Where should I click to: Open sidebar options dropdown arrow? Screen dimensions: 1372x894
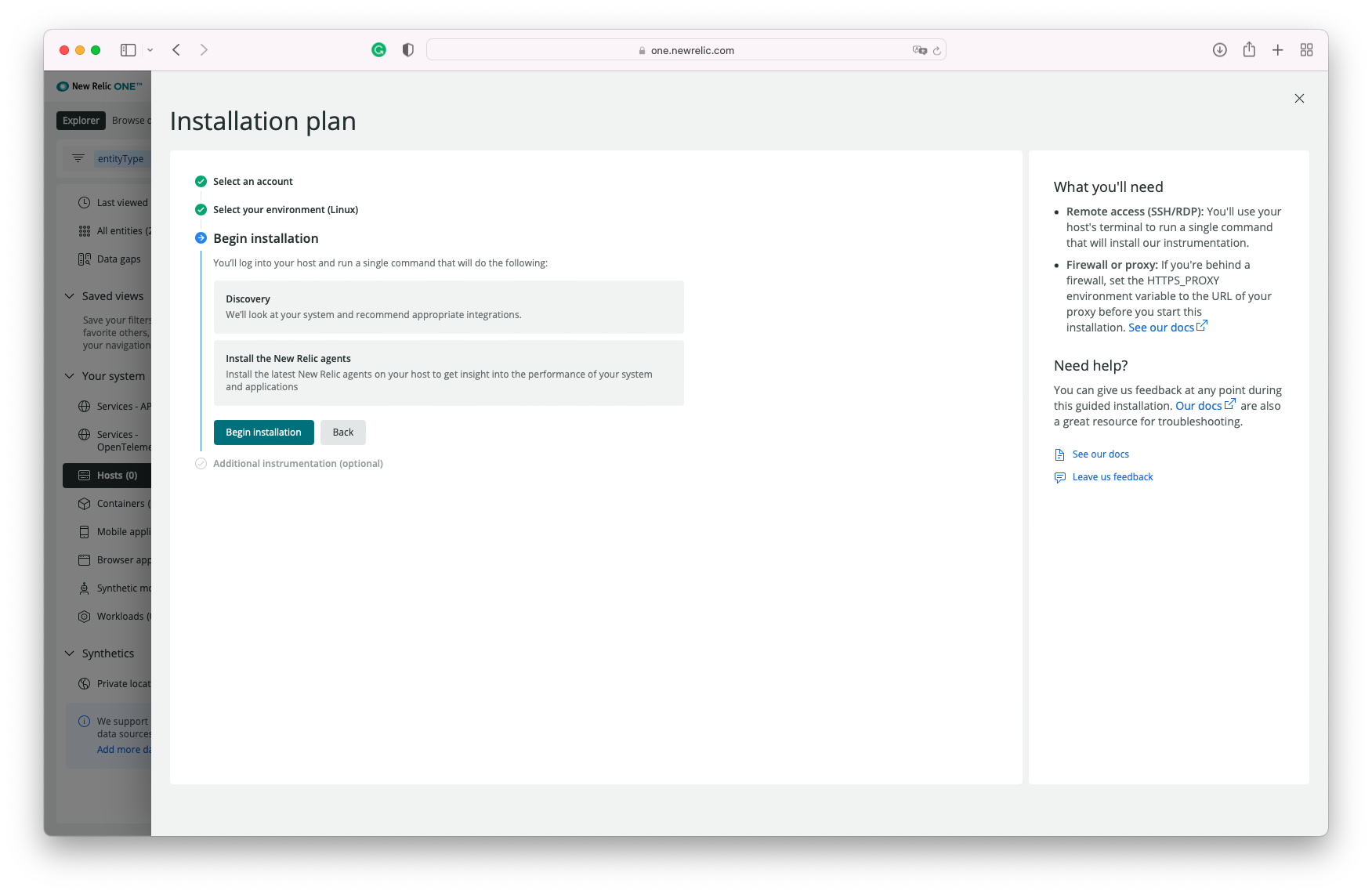click(x=150, y=50)
